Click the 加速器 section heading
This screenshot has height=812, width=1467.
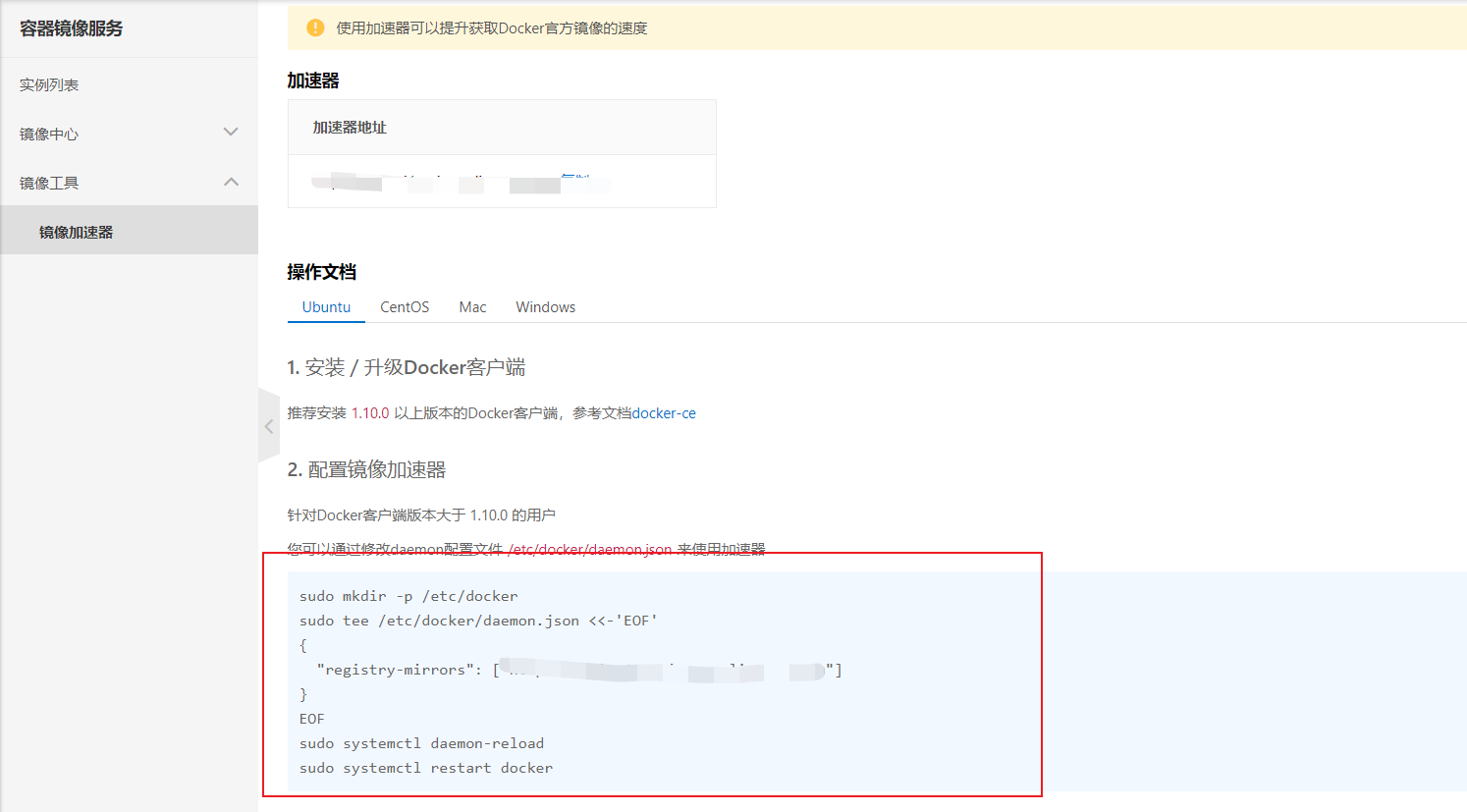point(313,81)
